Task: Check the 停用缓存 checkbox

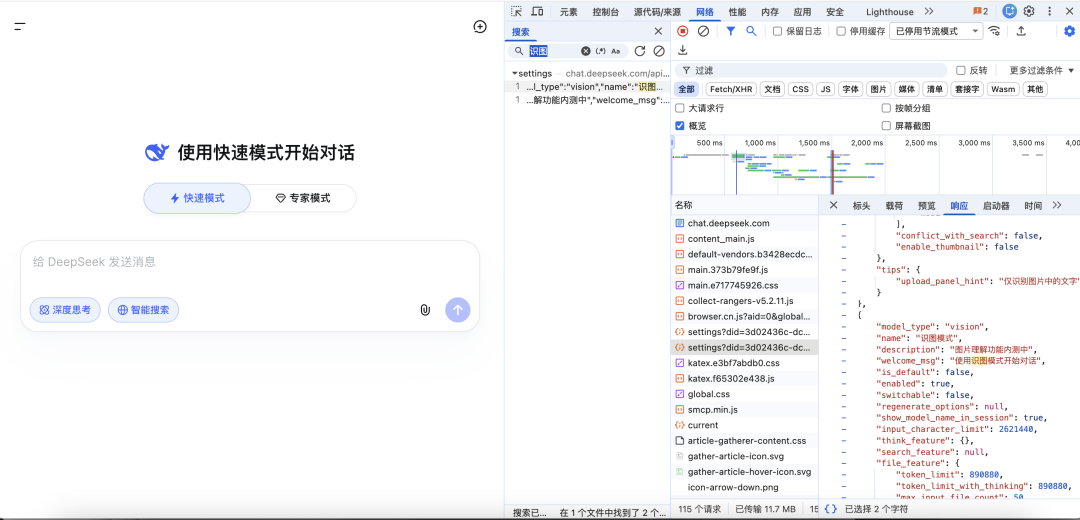Action: (841, 31)
